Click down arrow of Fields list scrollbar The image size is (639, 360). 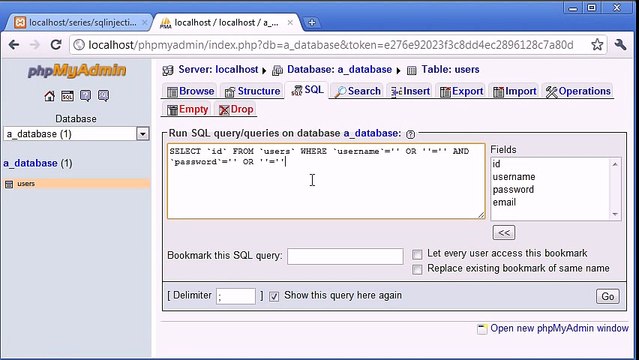[615, 214]
